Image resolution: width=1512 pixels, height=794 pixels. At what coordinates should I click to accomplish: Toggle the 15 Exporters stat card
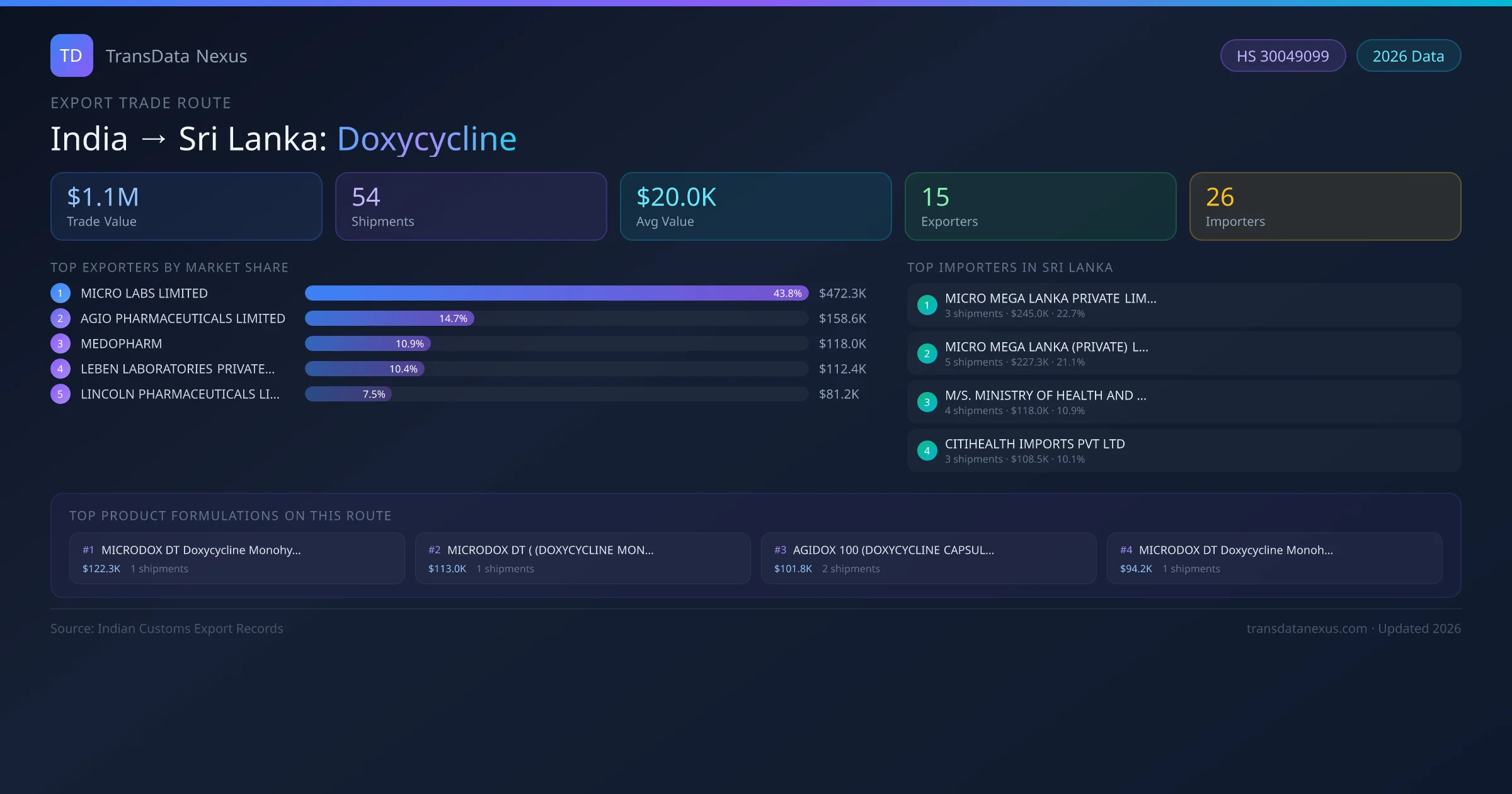click(x=1040, y=206)
